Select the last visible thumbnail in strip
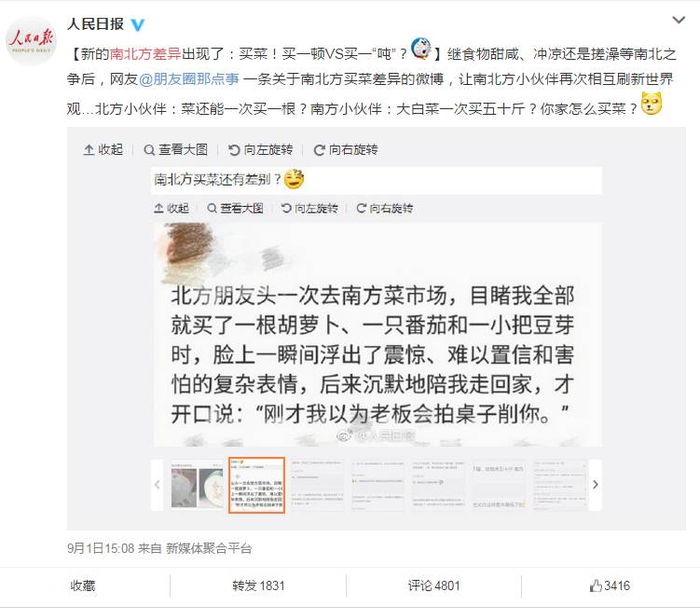The image size is (700, 608). point(559,485)
